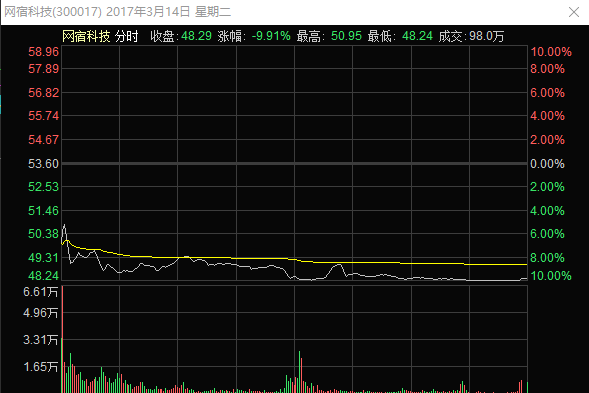
Task: Click the 55.74 price axis label
Action: tap(44, 116)
